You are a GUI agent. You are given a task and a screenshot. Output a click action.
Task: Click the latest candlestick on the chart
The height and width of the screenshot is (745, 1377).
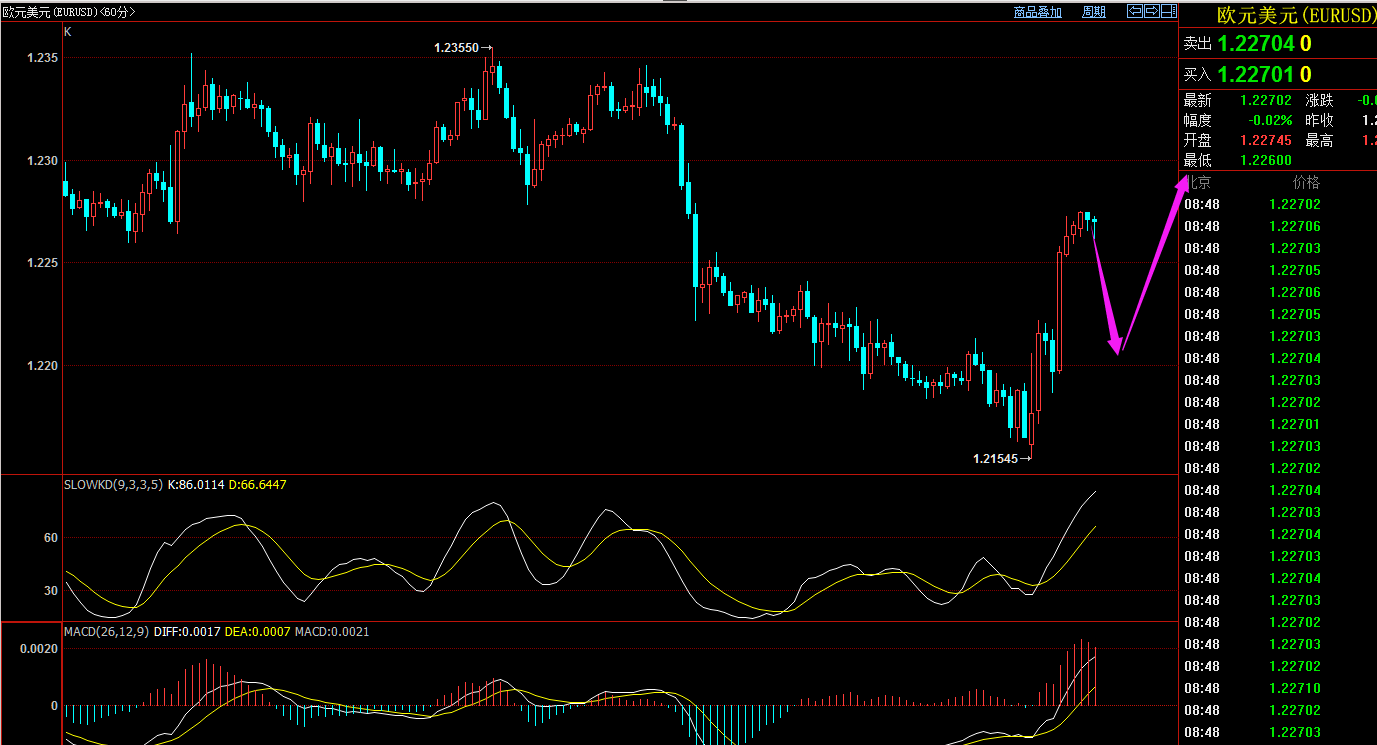(x=1094, y=222)
